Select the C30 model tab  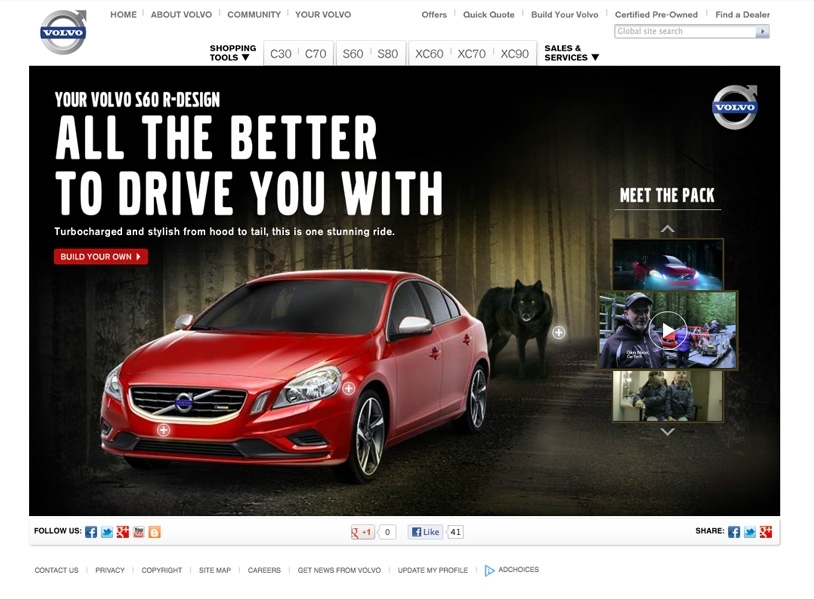pyautogui.click(x=281, y=53)
